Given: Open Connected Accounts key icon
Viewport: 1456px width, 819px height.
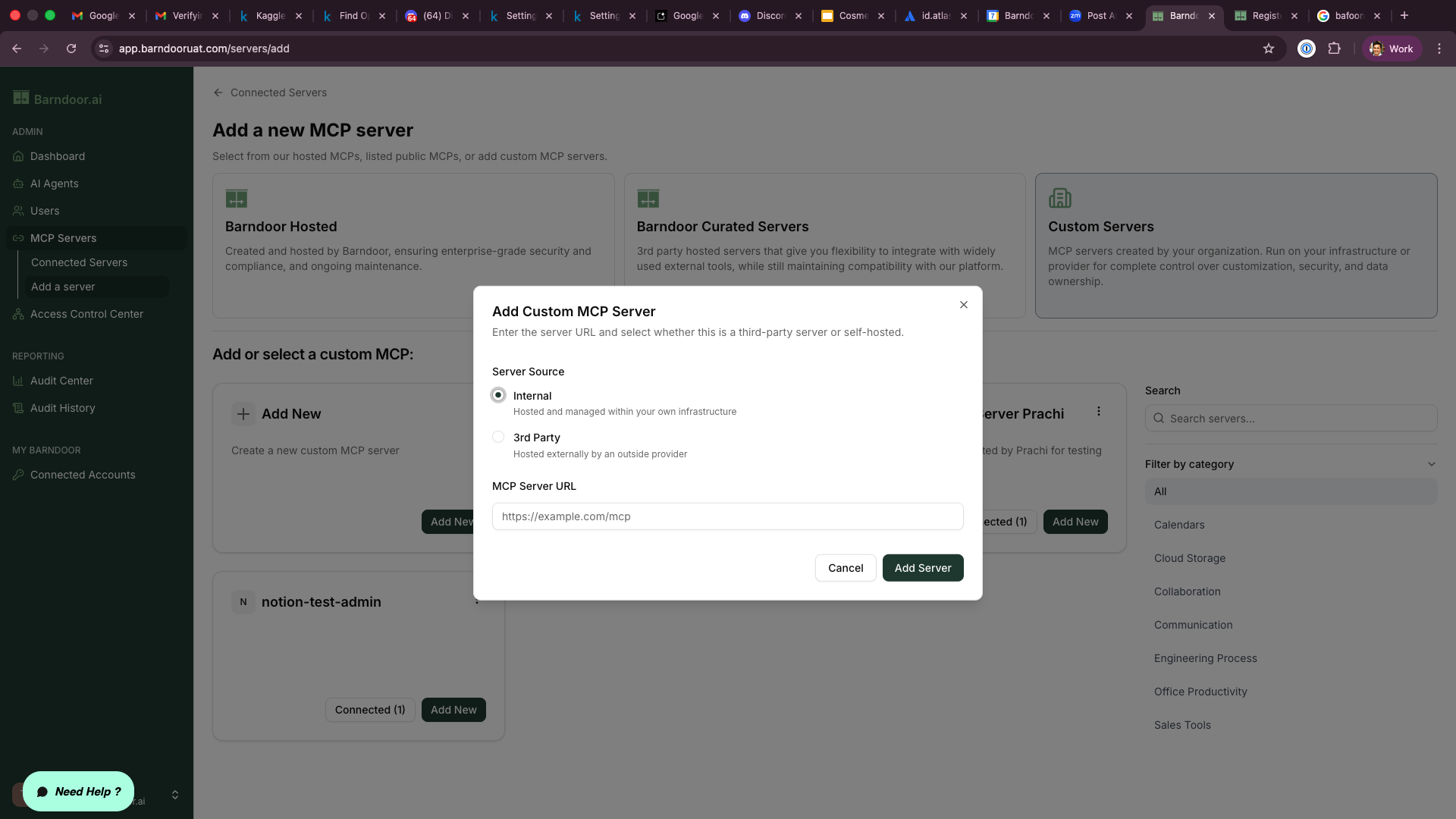Looking at the screenshot, I should [x=18, y=475].
